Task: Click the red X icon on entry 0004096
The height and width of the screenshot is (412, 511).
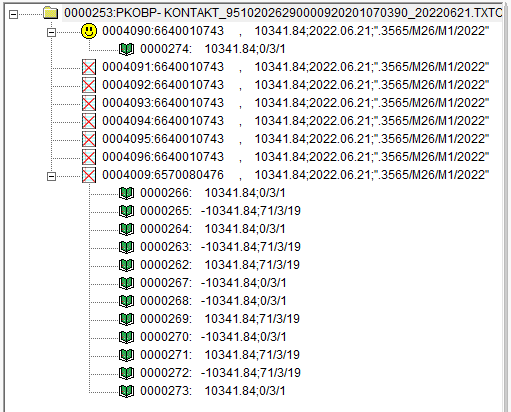Action: tap(89, 157)
